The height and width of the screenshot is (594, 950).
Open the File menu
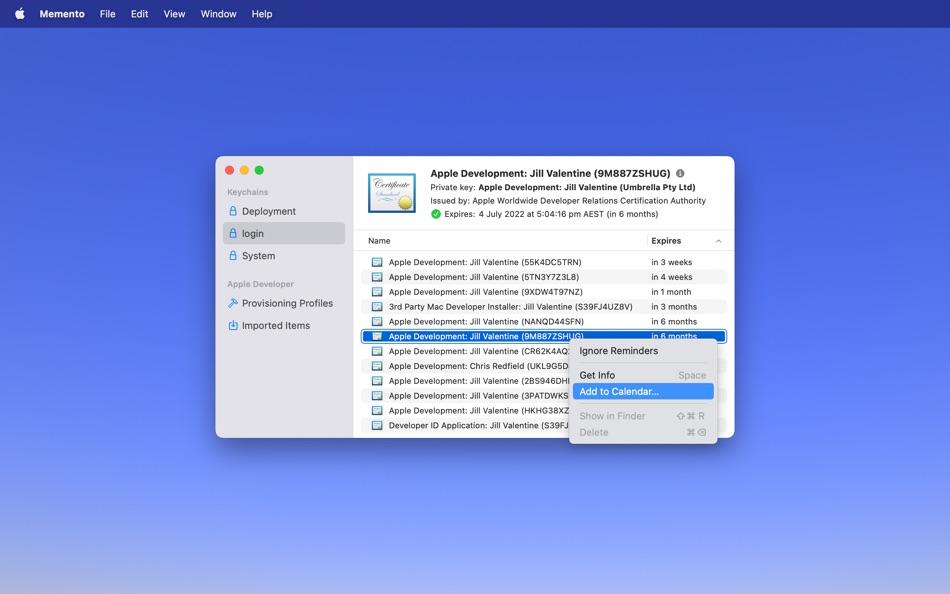point(107,13)
